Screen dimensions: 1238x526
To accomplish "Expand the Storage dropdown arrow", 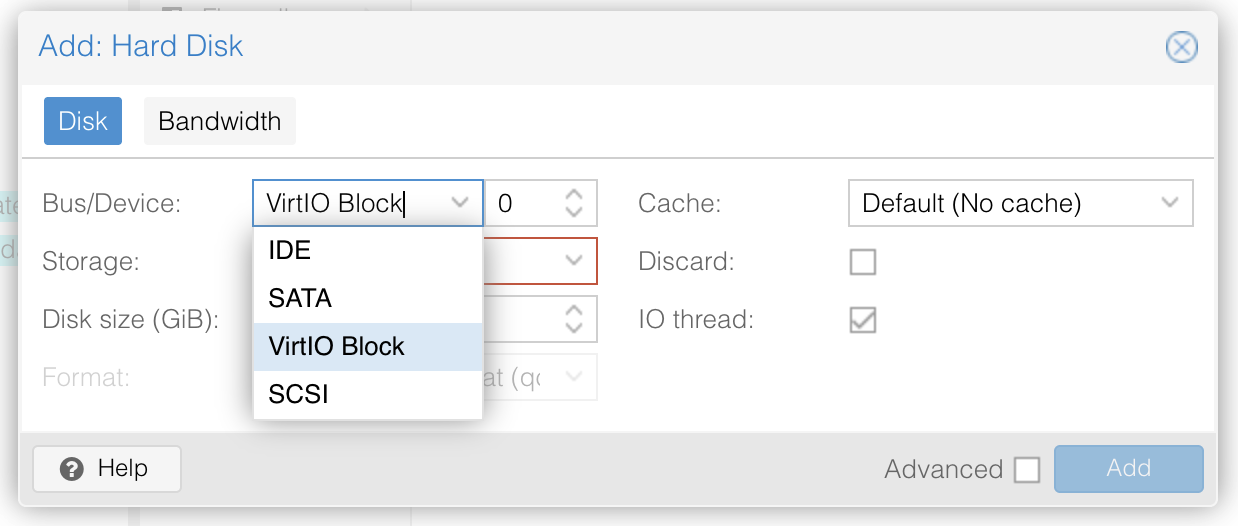I will (574, 261).
